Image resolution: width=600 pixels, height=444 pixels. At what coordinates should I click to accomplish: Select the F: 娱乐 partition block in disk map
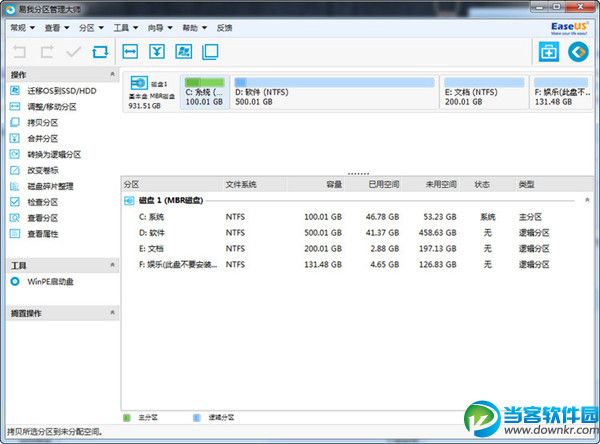(561, 92)
